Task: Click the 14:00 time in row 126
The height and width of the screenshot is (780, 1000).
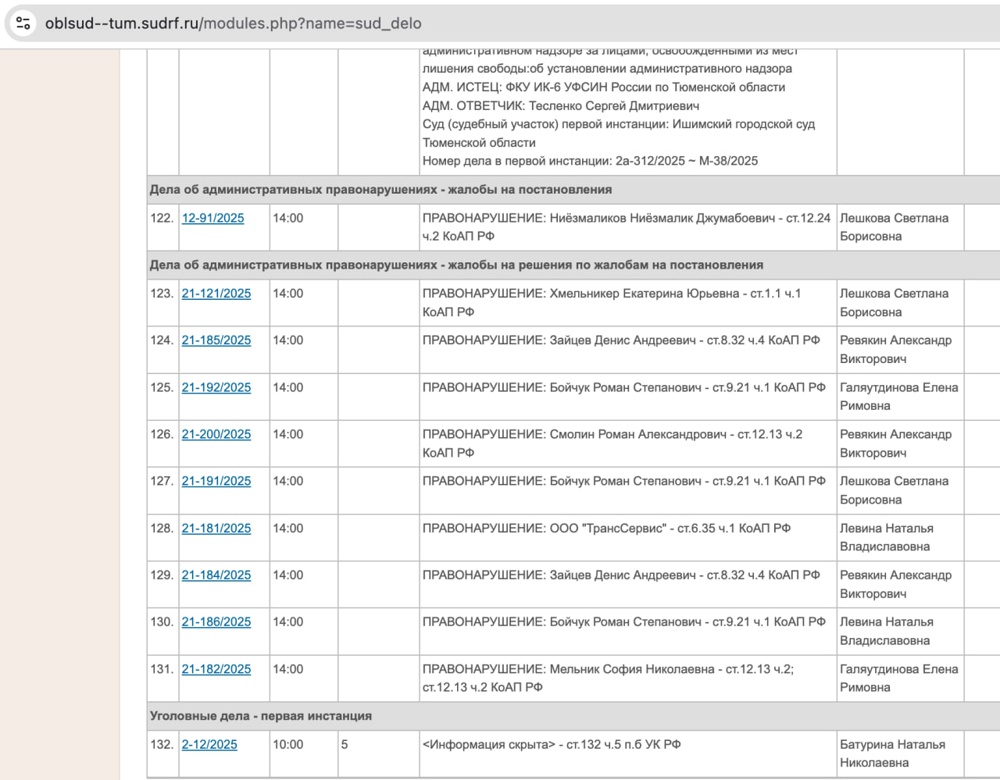Action: (288, 434)
